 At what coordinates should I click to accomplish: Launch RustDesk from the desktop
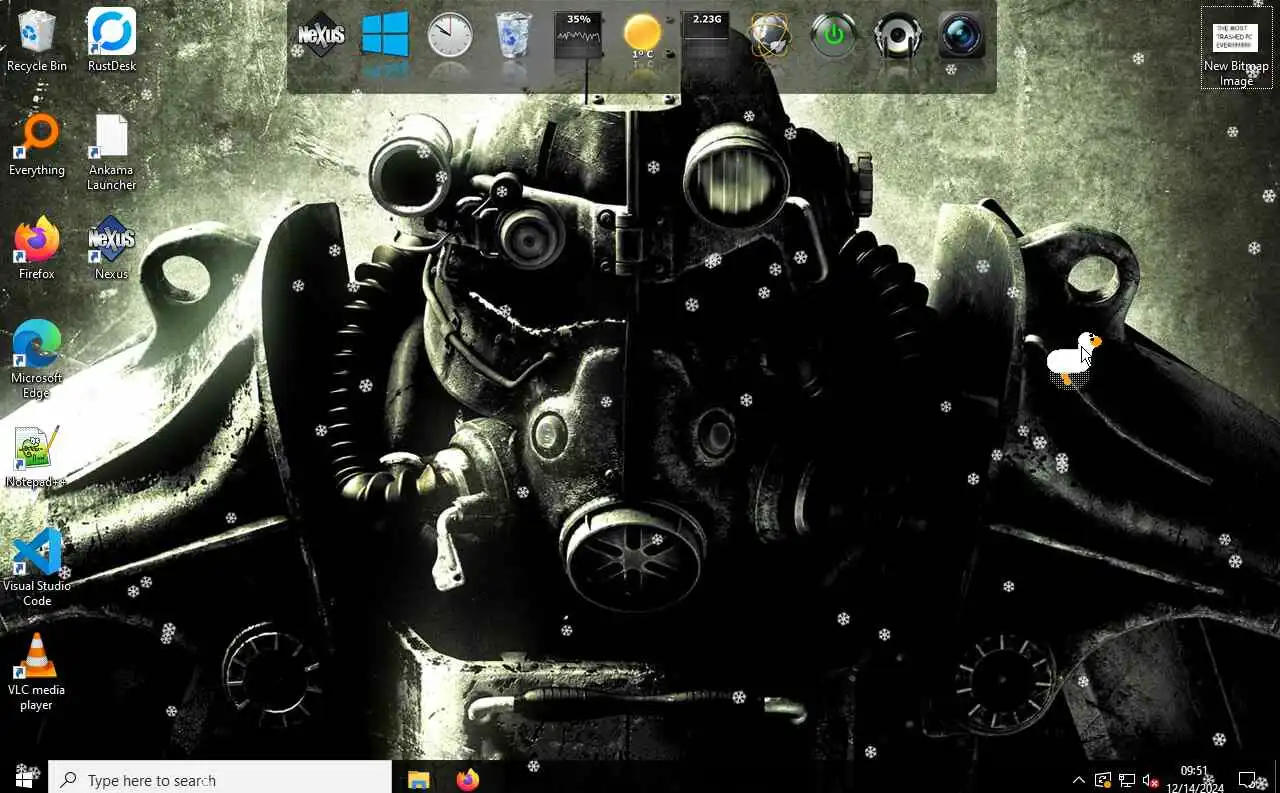pyautogui.click(x=111, y=41)
